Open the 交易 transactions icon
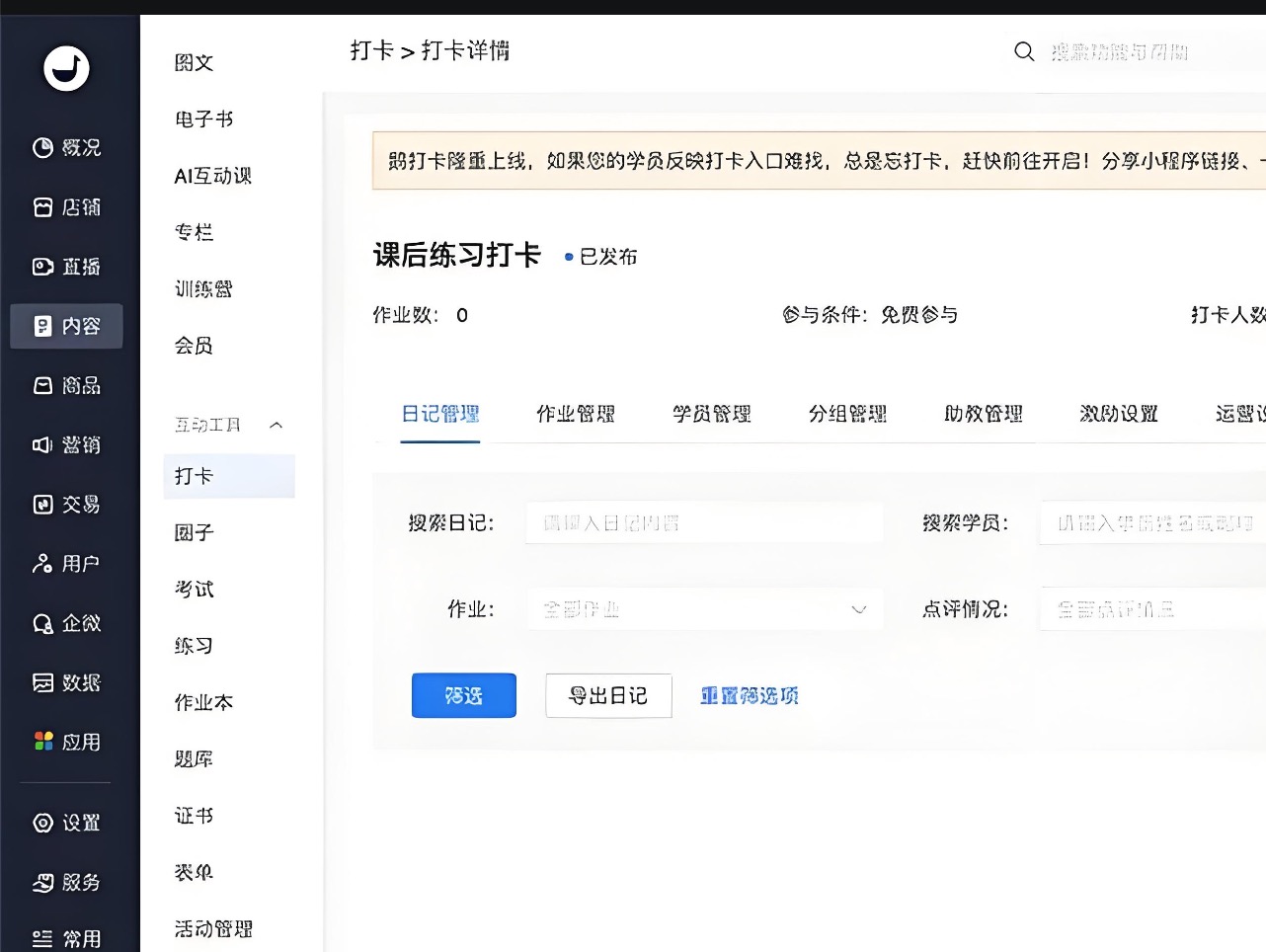 click(x=42, y=505)
